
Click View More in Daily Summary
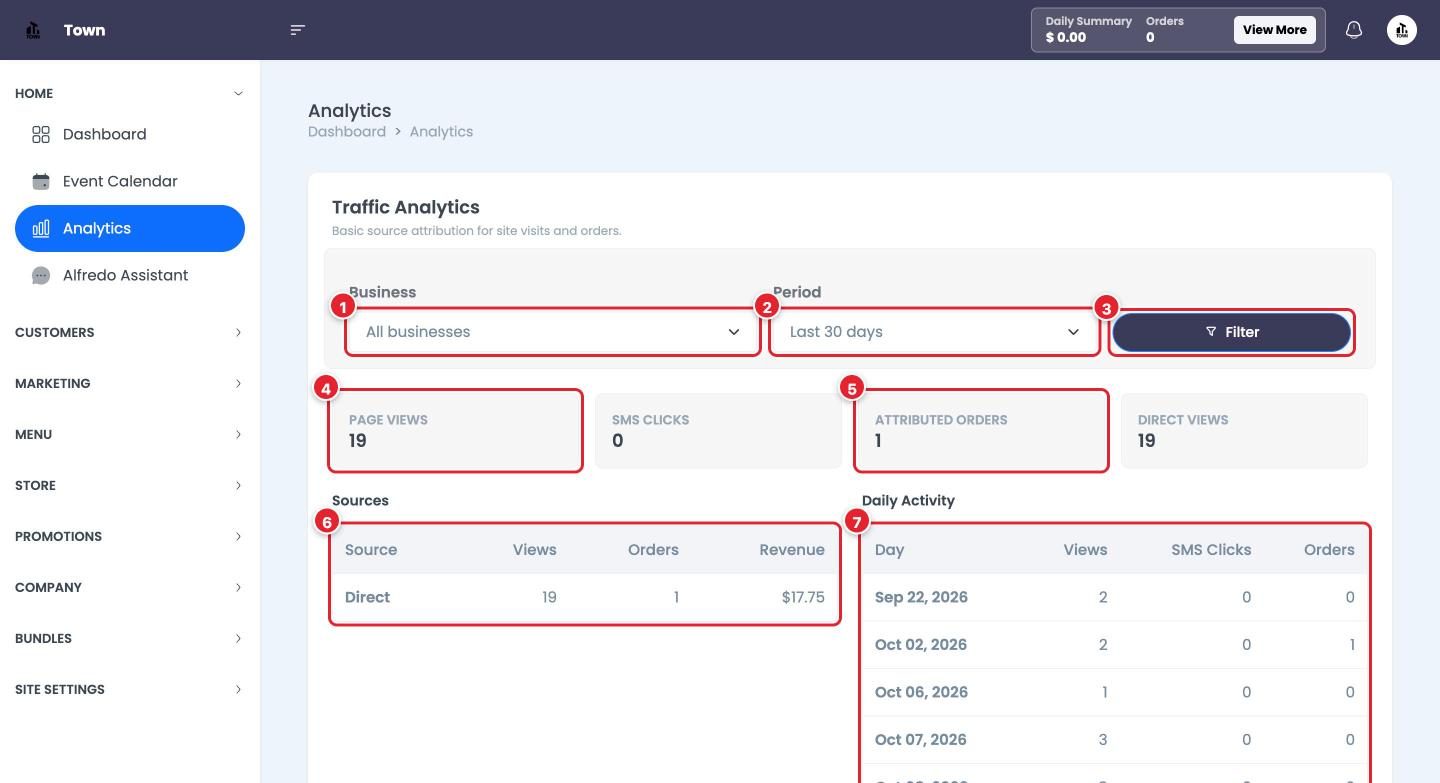(x=1274, y=30)
